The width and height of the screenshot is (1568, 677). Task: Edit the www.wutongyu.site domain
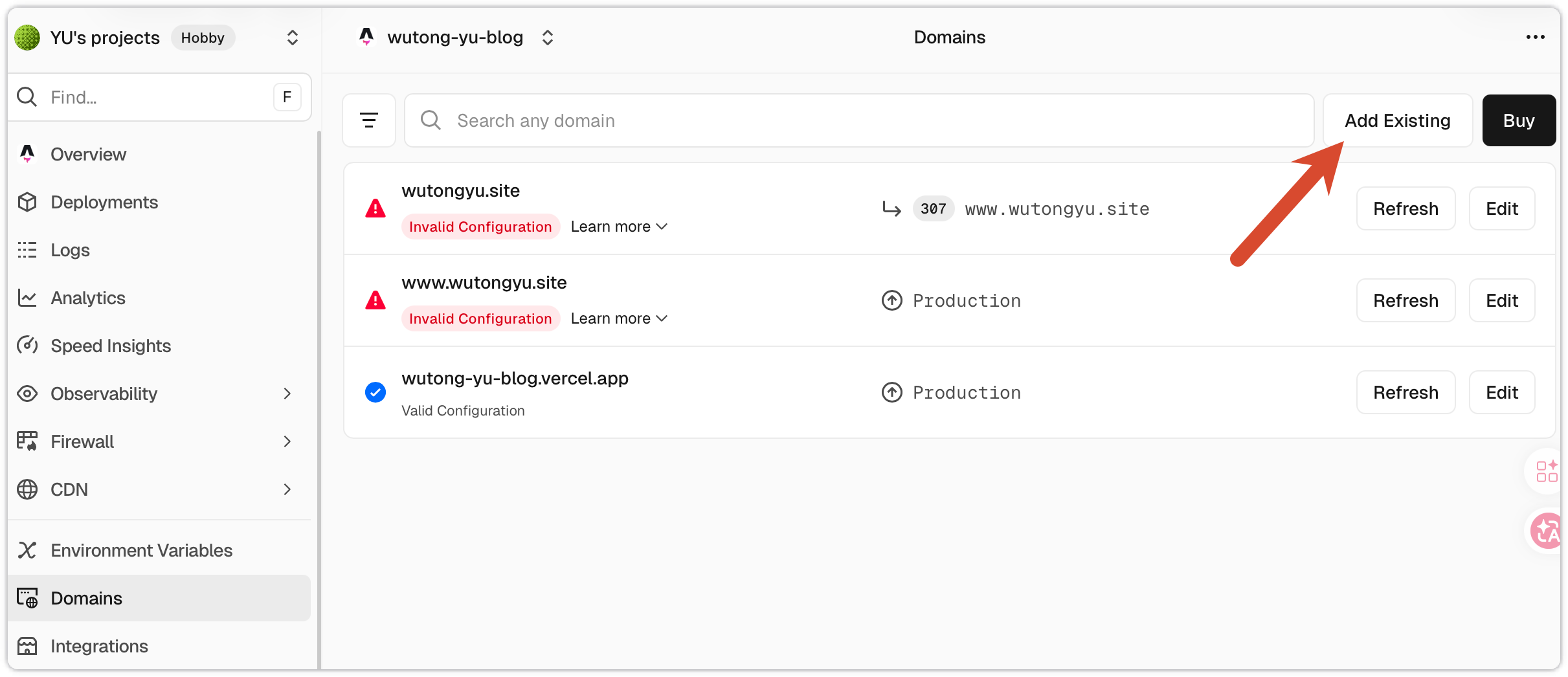[x=1502, y=300]
